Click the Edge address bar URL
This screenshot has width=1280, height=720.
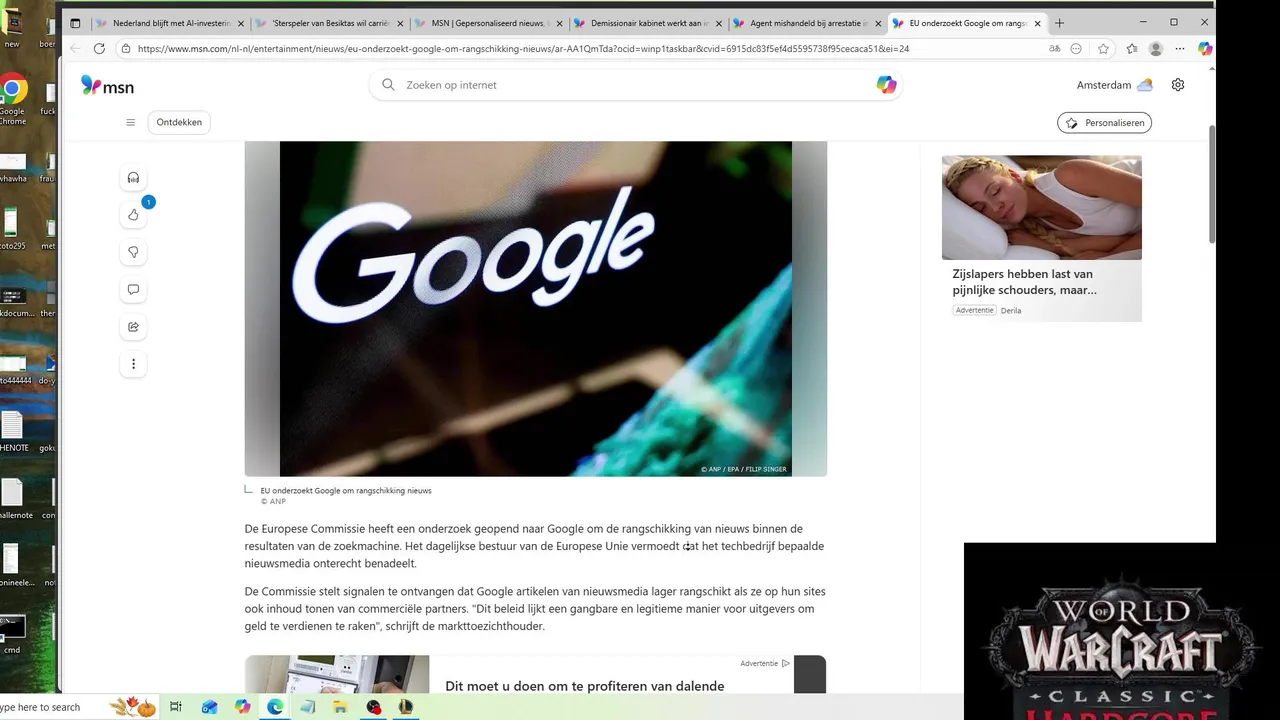tap(523, 48)
